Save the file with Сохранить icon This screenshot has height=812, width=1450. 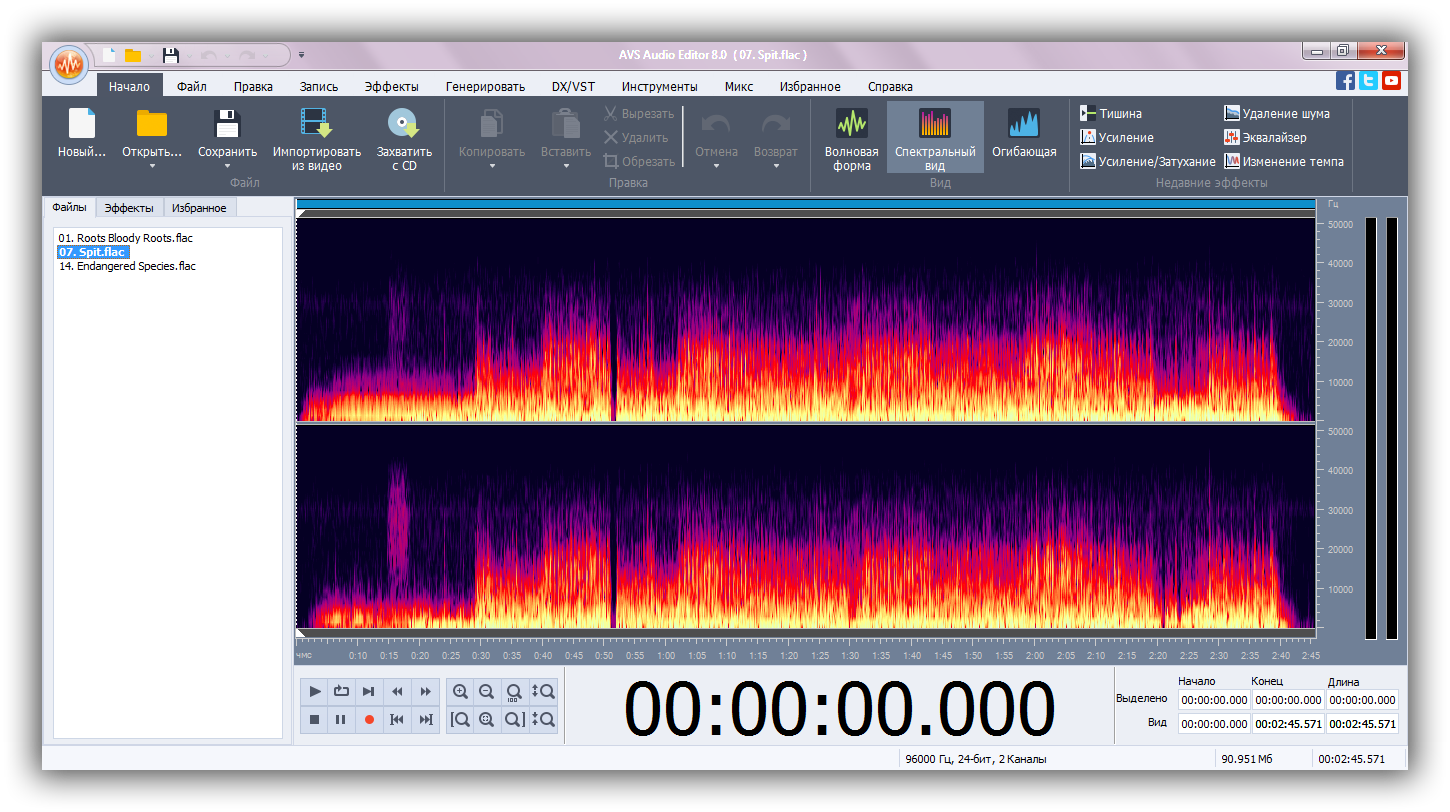228,124
